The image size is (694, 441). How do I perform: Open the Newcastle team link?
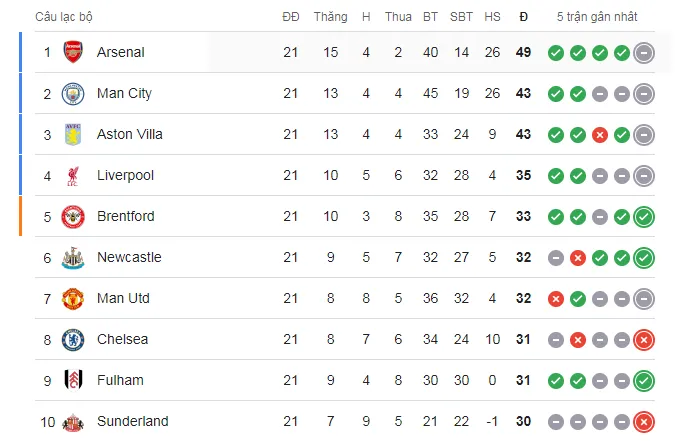coord(129,257)
